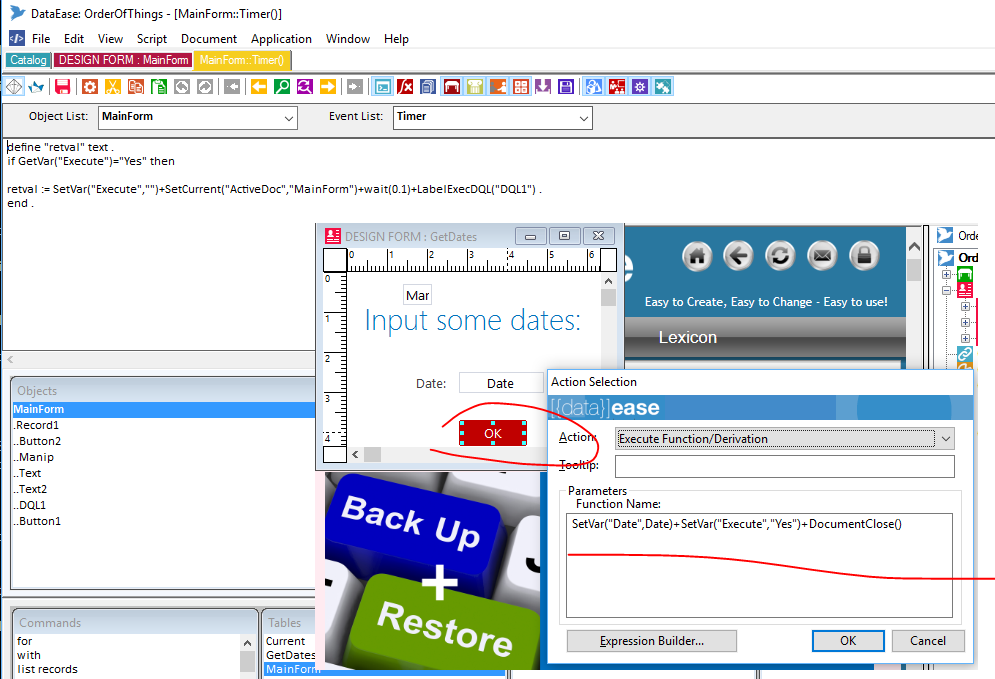The image size is (995, 679).
Task: Collapse the tree node beside red form icon
Action: point(946,291)
